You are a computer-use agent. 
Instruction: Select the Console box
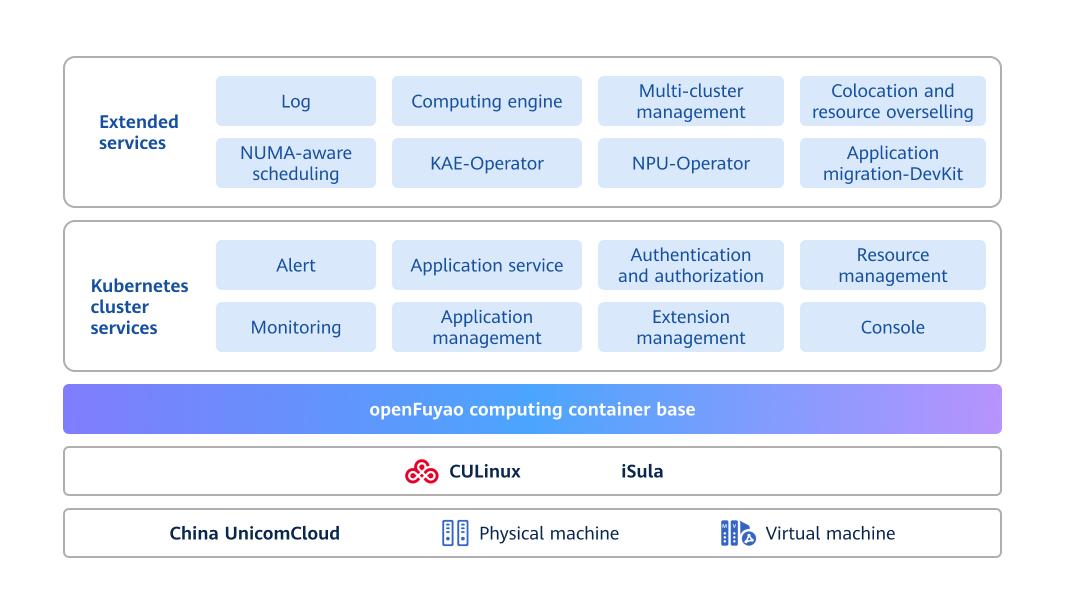(892, 327)
